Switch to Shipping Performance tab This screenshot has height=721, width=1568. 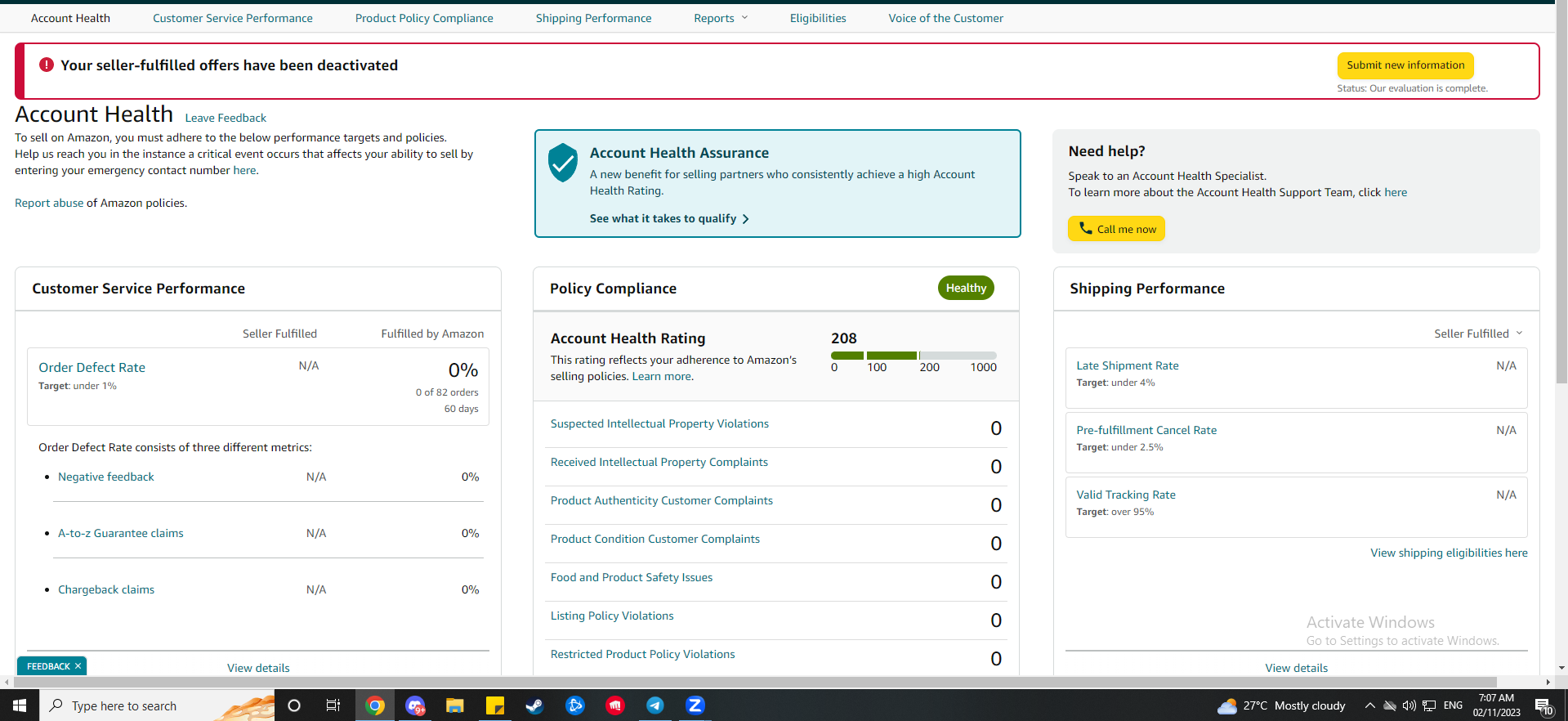tap(594, 18)
